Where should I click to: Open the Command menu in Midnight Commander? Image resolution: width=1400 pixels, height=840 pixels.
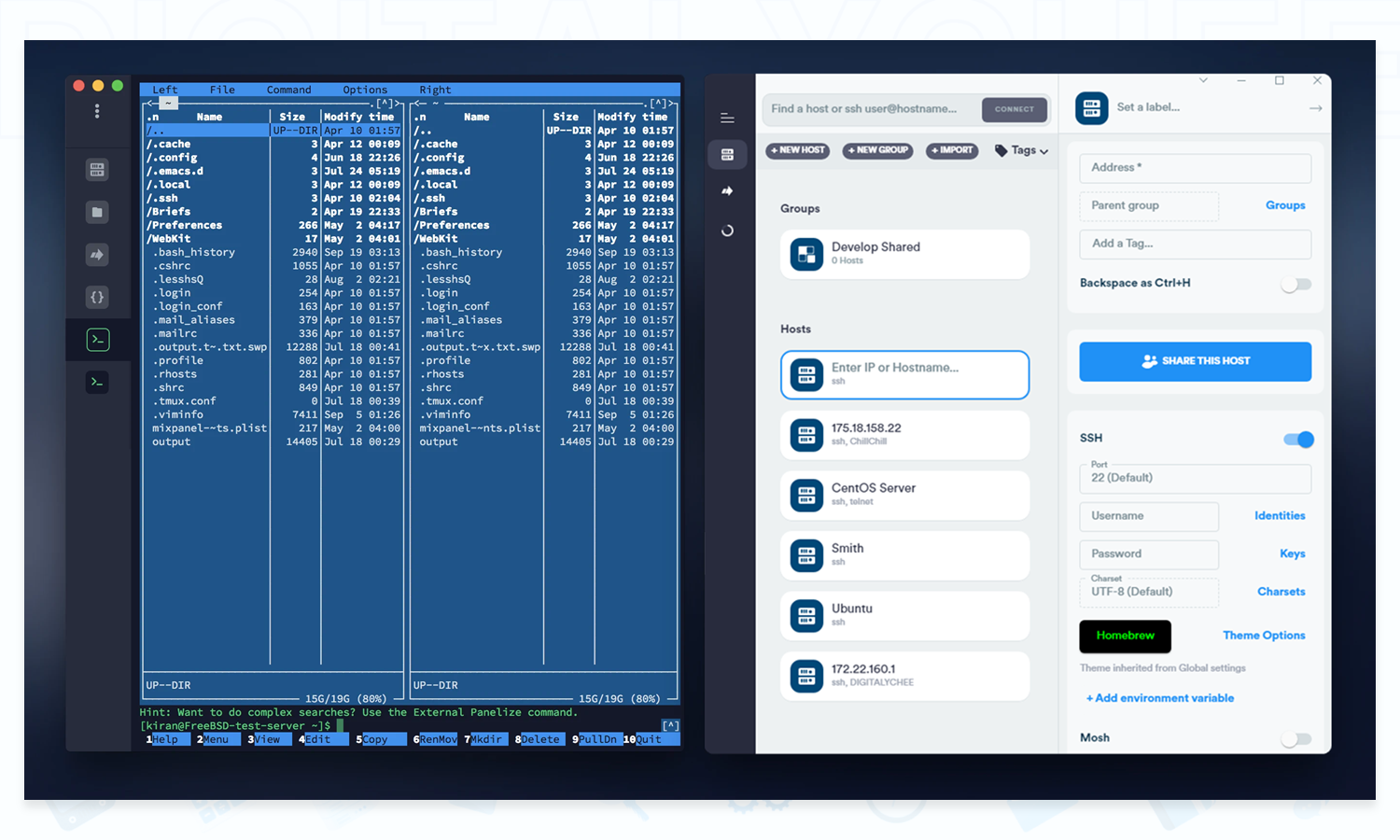[288, 90]
